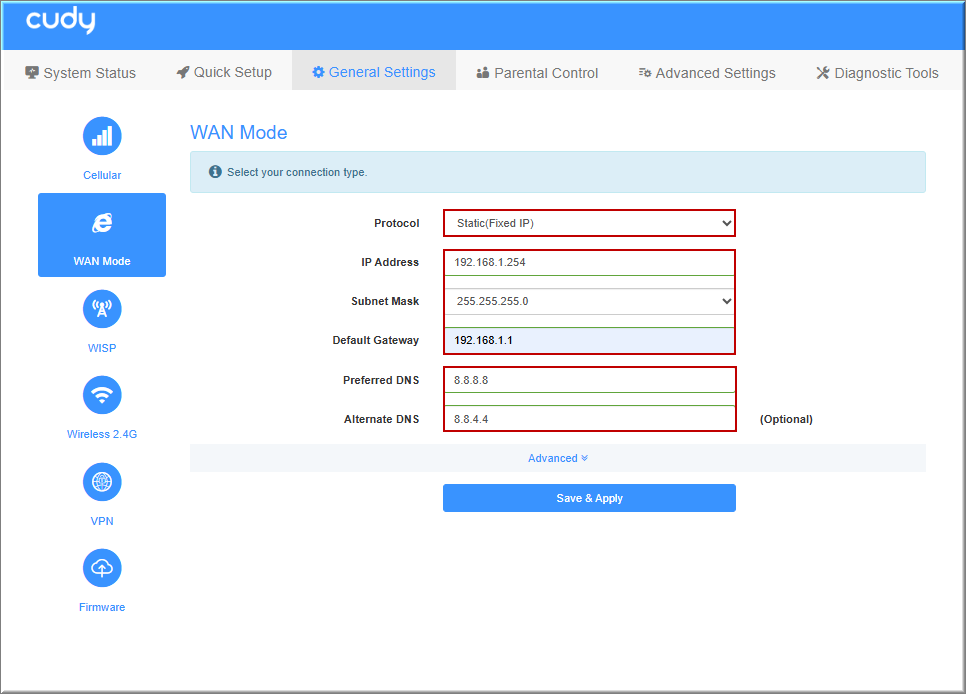966x694 pixels.
Task: Open the Firmware upload cloud icon
Action: [x=102, y=568]
